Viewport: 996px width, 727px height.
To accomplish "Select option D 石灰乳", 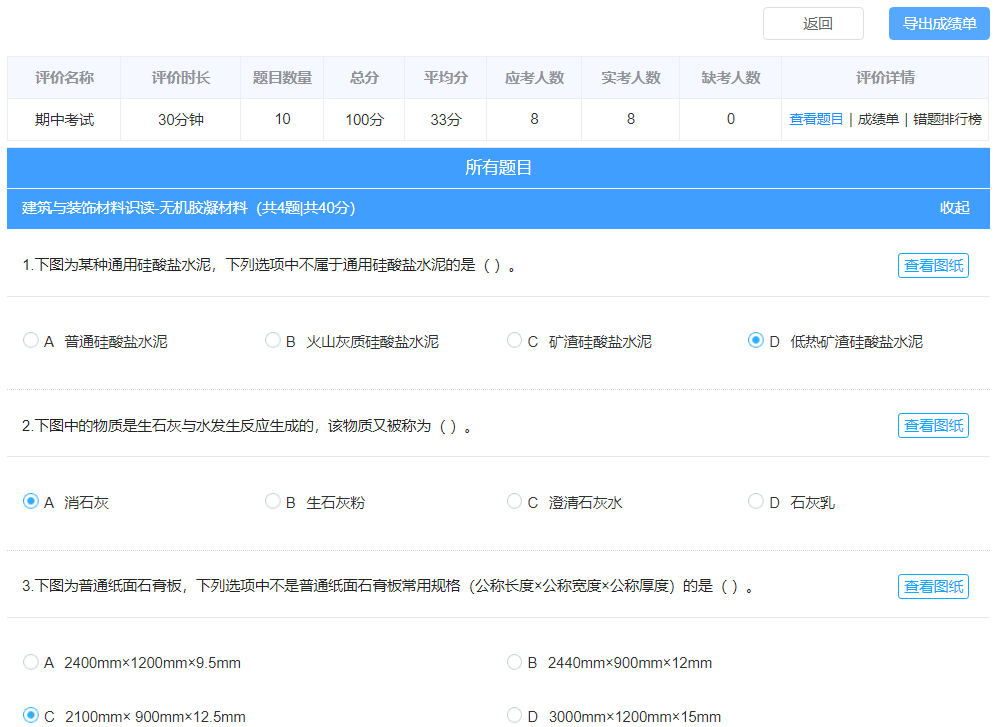I will pos(755,502).
